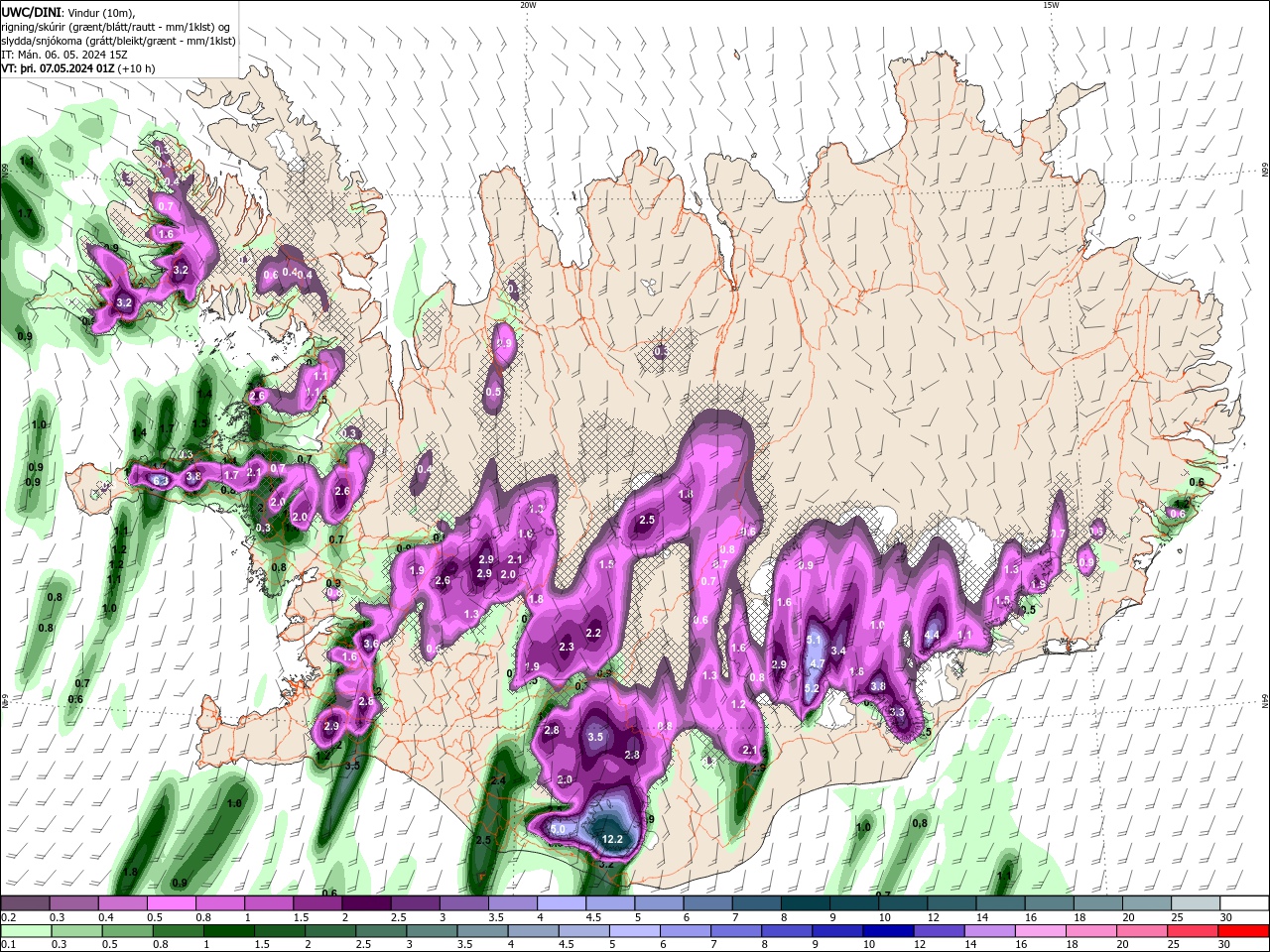Click the 'slydda/snjókoma' legend description line

point(118,41)
